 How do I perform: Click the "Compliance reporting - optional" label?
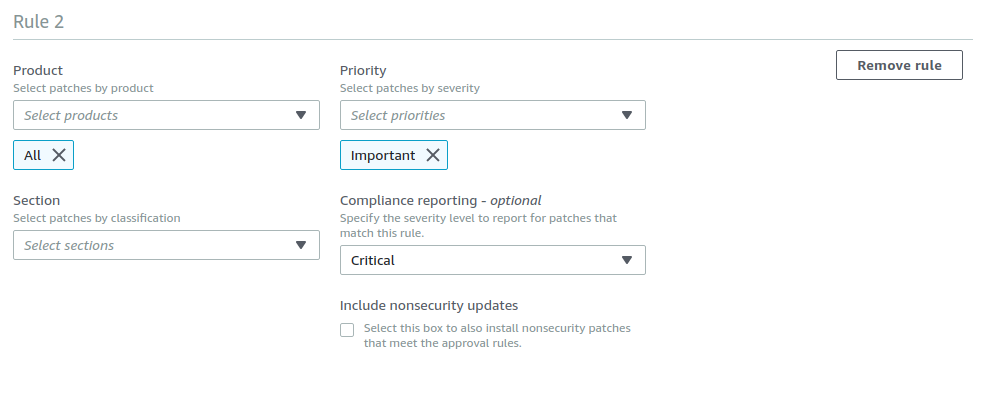tap(440, 200)
